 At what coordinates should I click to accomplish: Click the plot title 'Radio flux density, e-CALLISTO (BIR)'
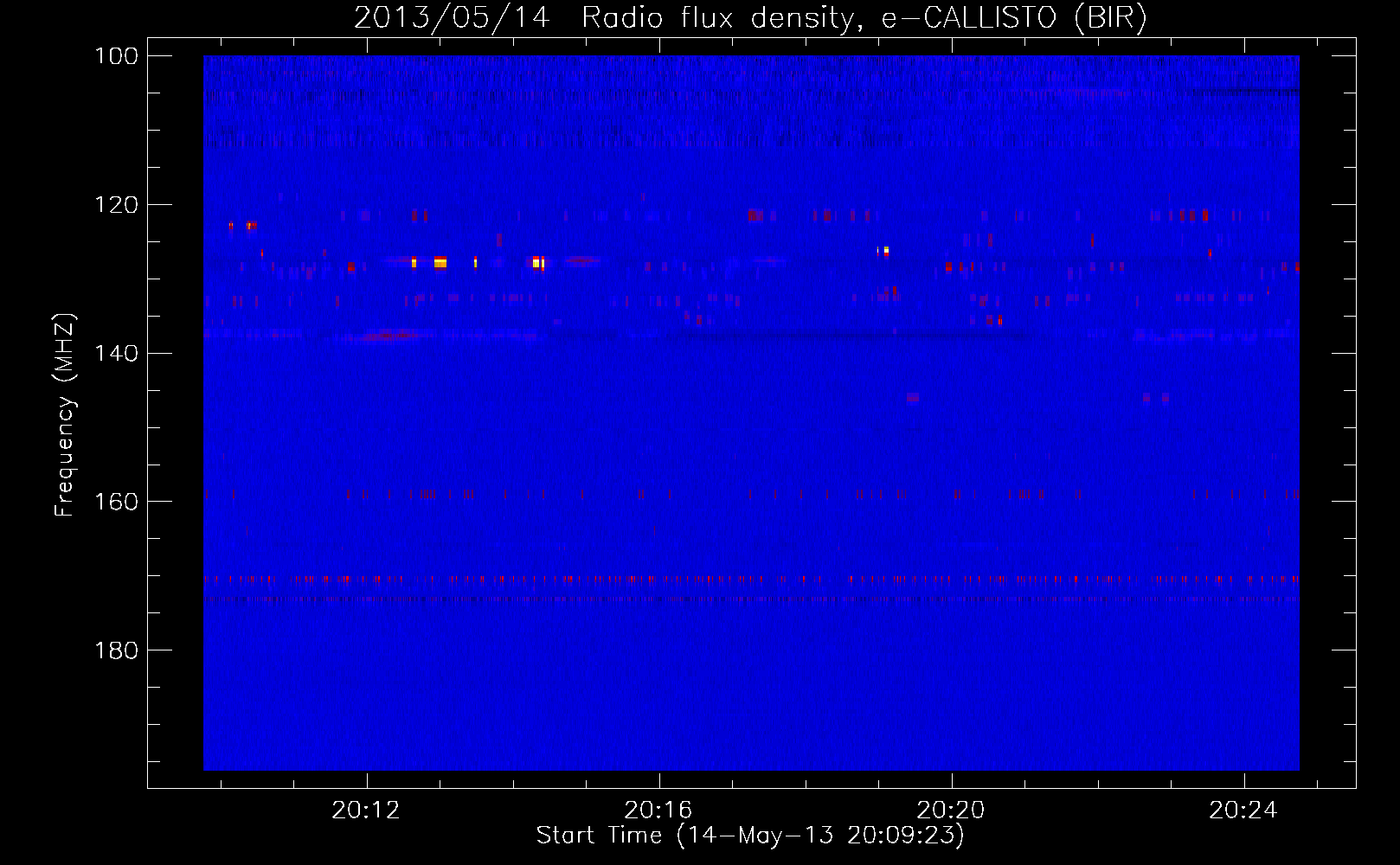[864, 17]
